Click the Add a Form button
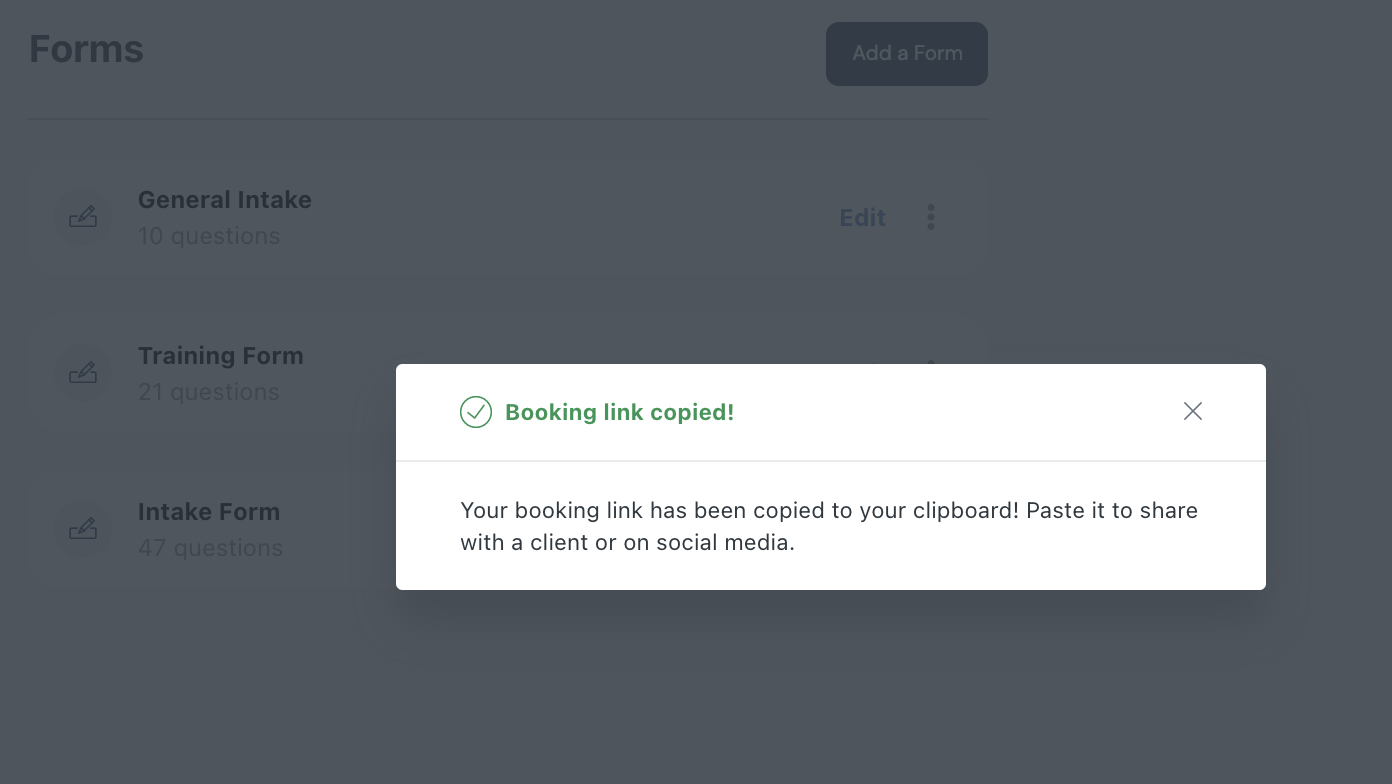This screenshot has height=784, width=1392. click(x=907, y=54)
